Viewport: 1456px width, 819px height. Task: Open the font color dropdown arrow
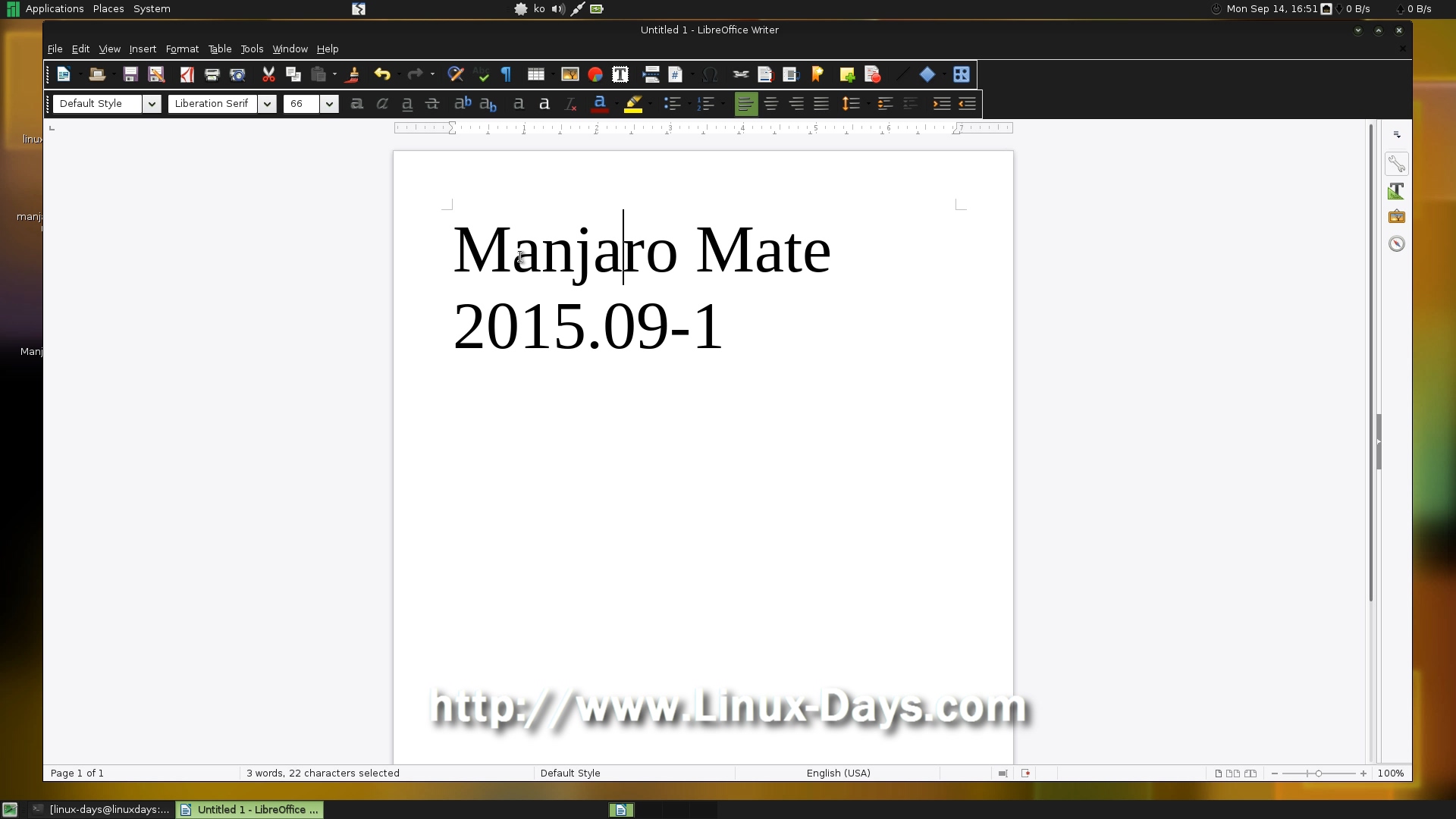[x=617, y=104]
